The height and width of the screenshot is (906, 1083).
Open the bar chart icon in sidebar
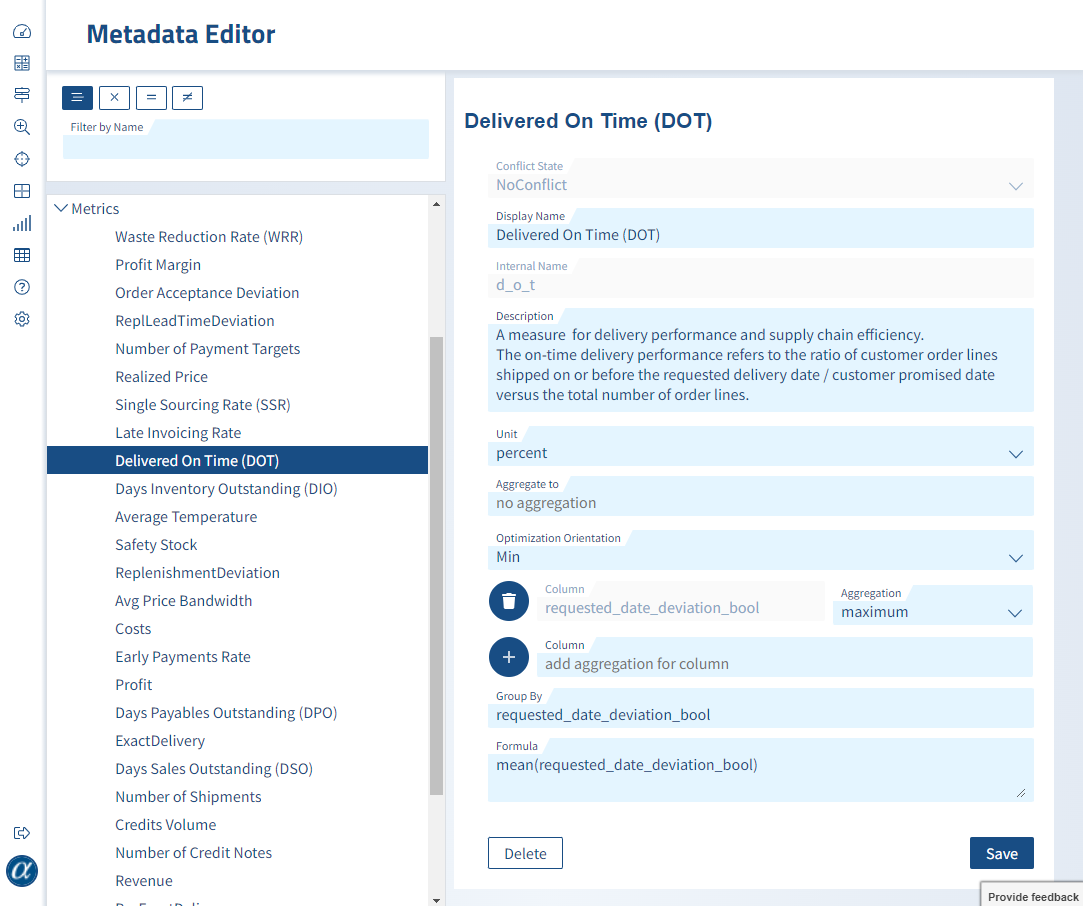(x=22, y=223)
